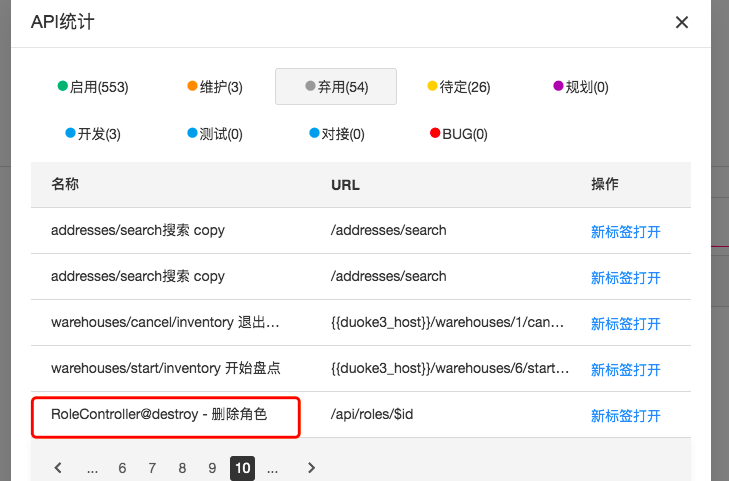
Task: Go to previous page arrow
Action: tap(58, 468)
